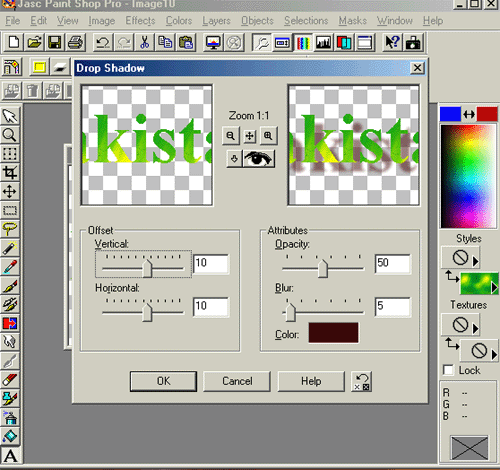The width and height of the screenshot is (500, 470).
Task: Select the Clone Brush tool
Action: [10, 304]
